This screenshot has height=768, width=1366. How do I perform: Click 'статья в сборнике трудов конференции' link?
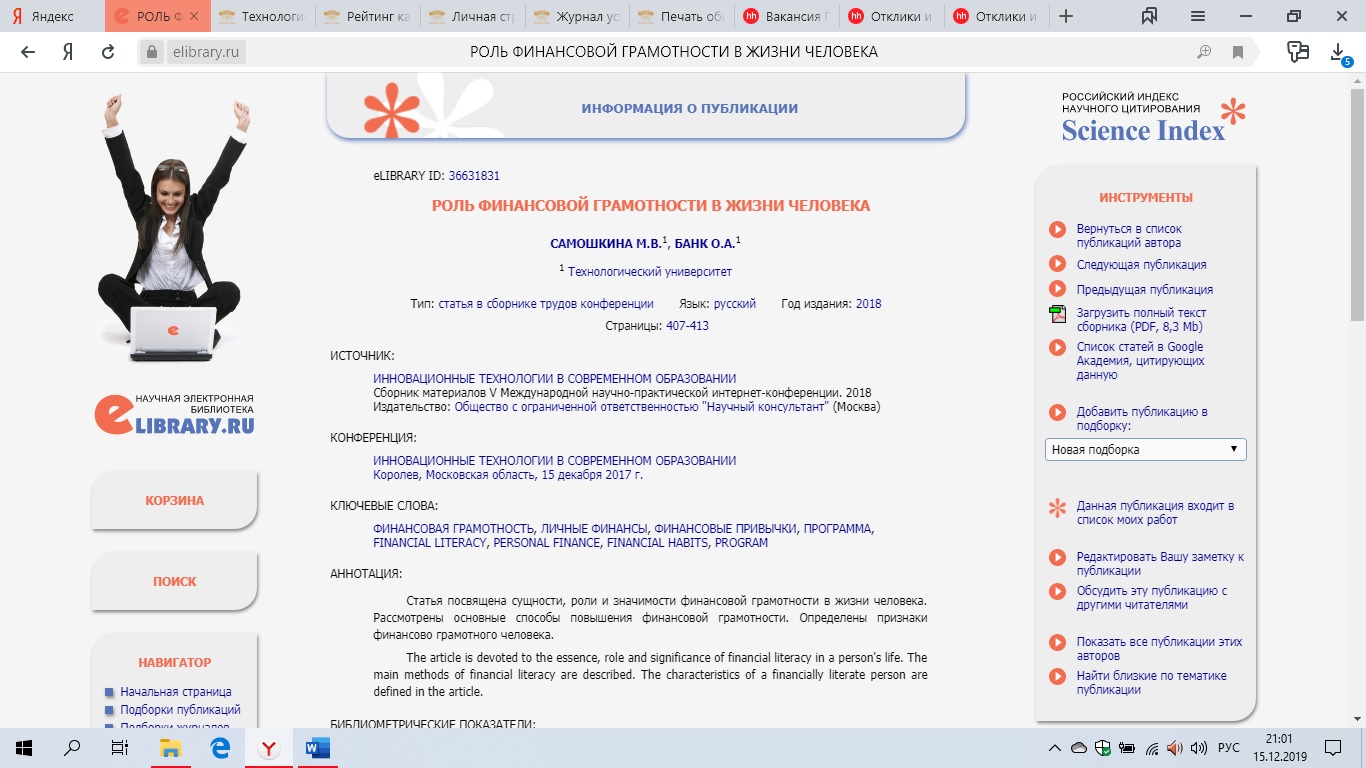tap(546, 303)
